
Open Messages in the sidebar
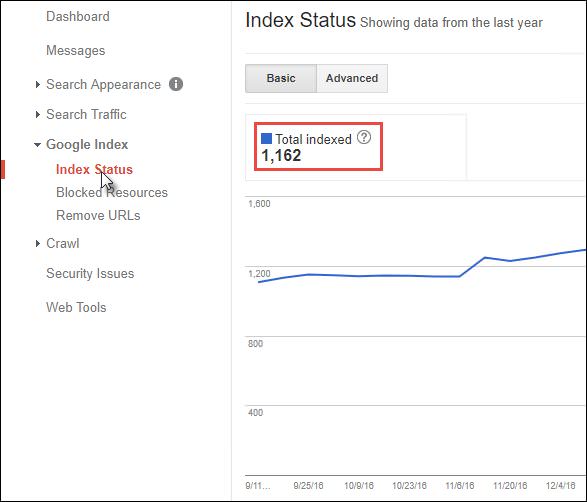tap(76, 51)
